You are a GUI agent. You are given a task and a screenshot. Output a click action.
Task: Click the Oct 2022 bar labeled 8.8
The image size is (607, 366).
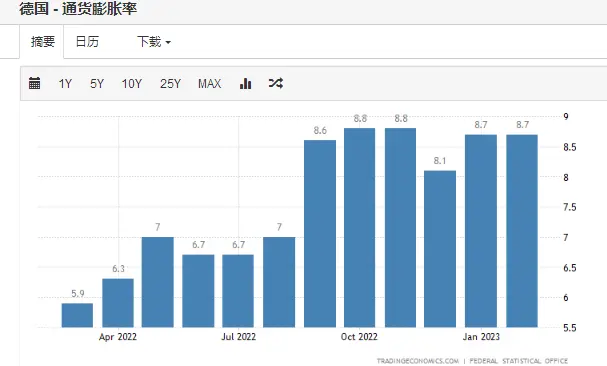pos(360,228)
